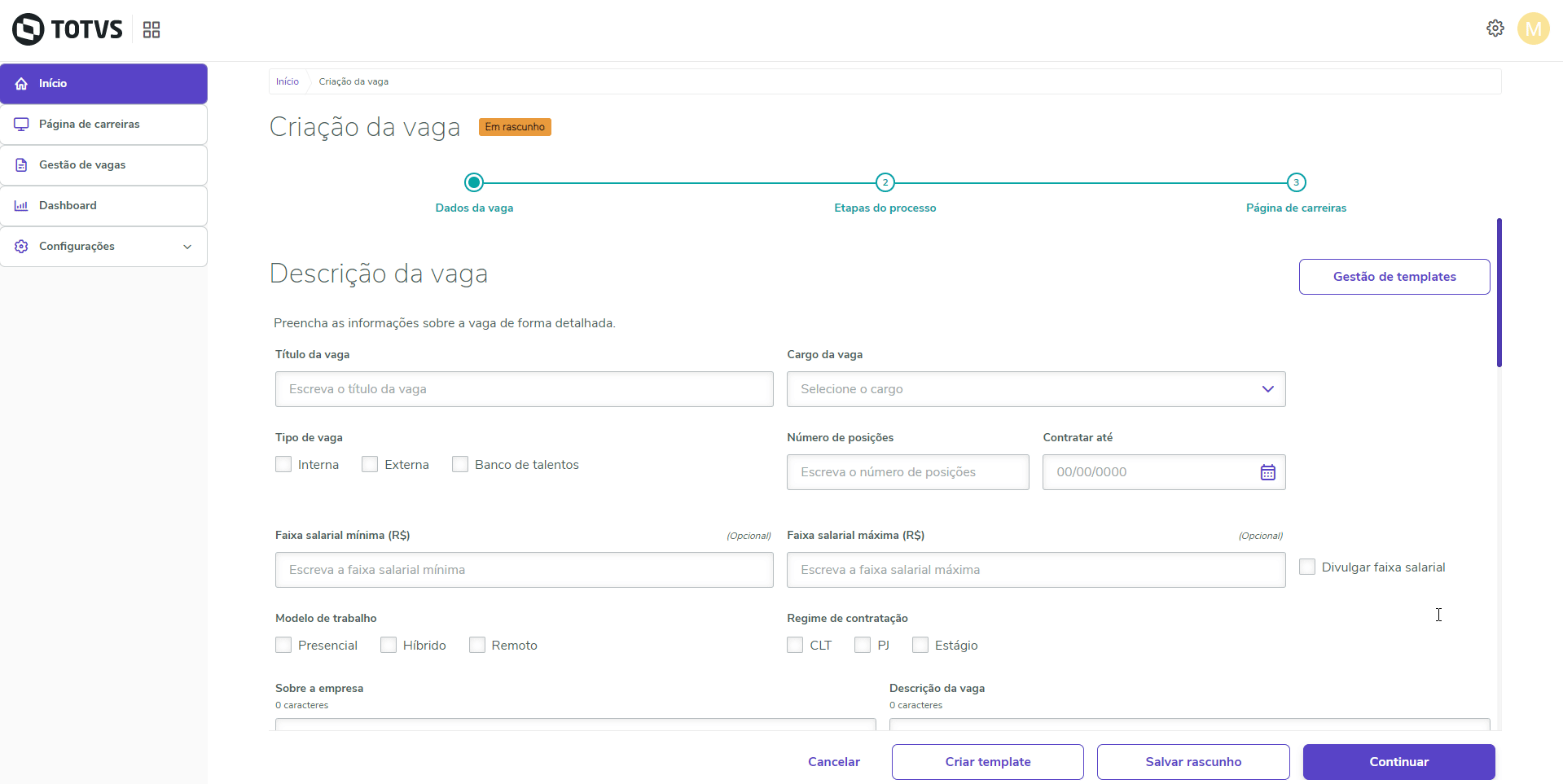
Task: Enable Divulgar faixa salarial checkbox
Action: coord(1306,567)
